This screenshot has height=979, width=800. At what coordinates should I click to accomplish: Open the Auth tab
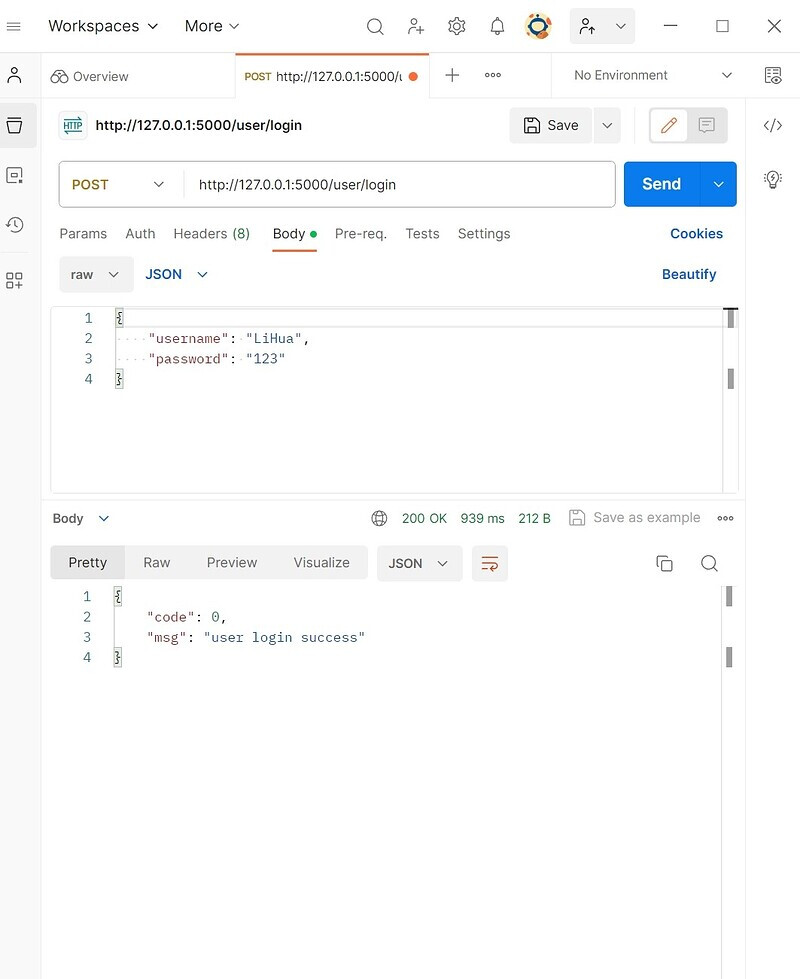(140, 234)
